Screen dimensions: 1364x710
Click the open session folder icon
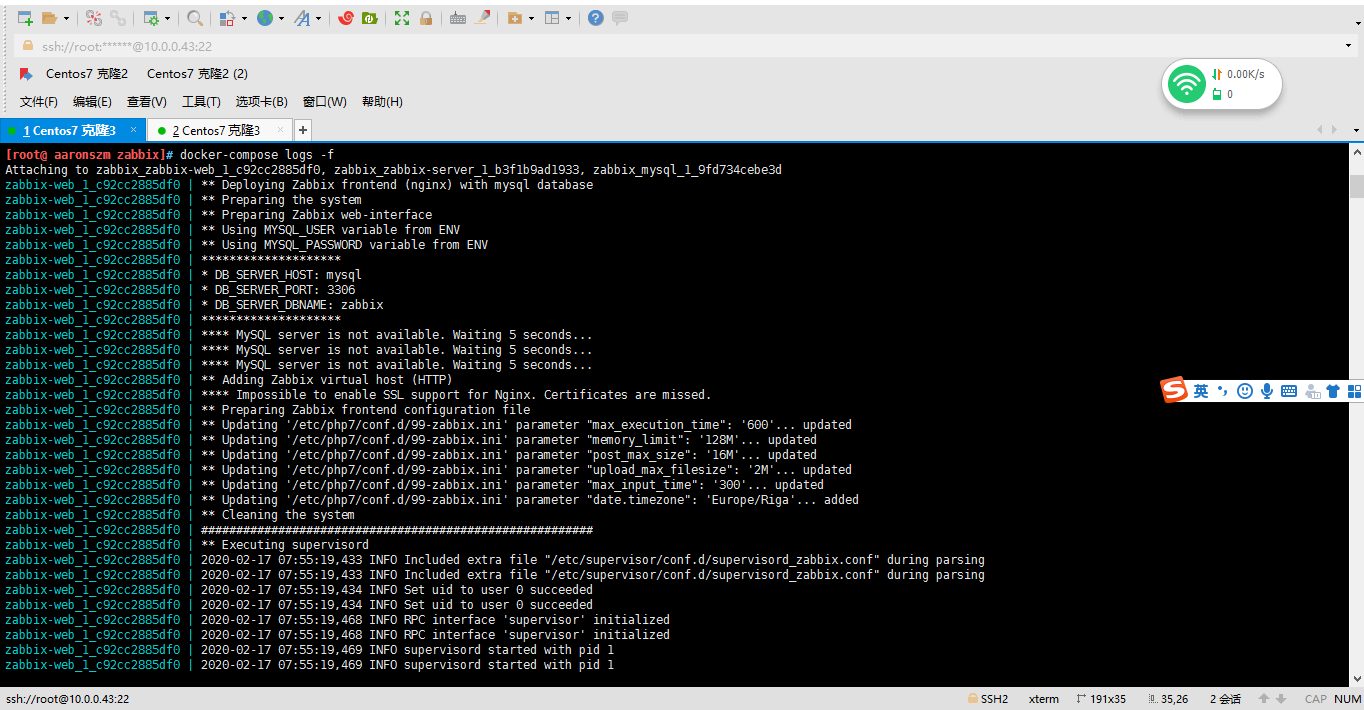[x=49, y=18]
